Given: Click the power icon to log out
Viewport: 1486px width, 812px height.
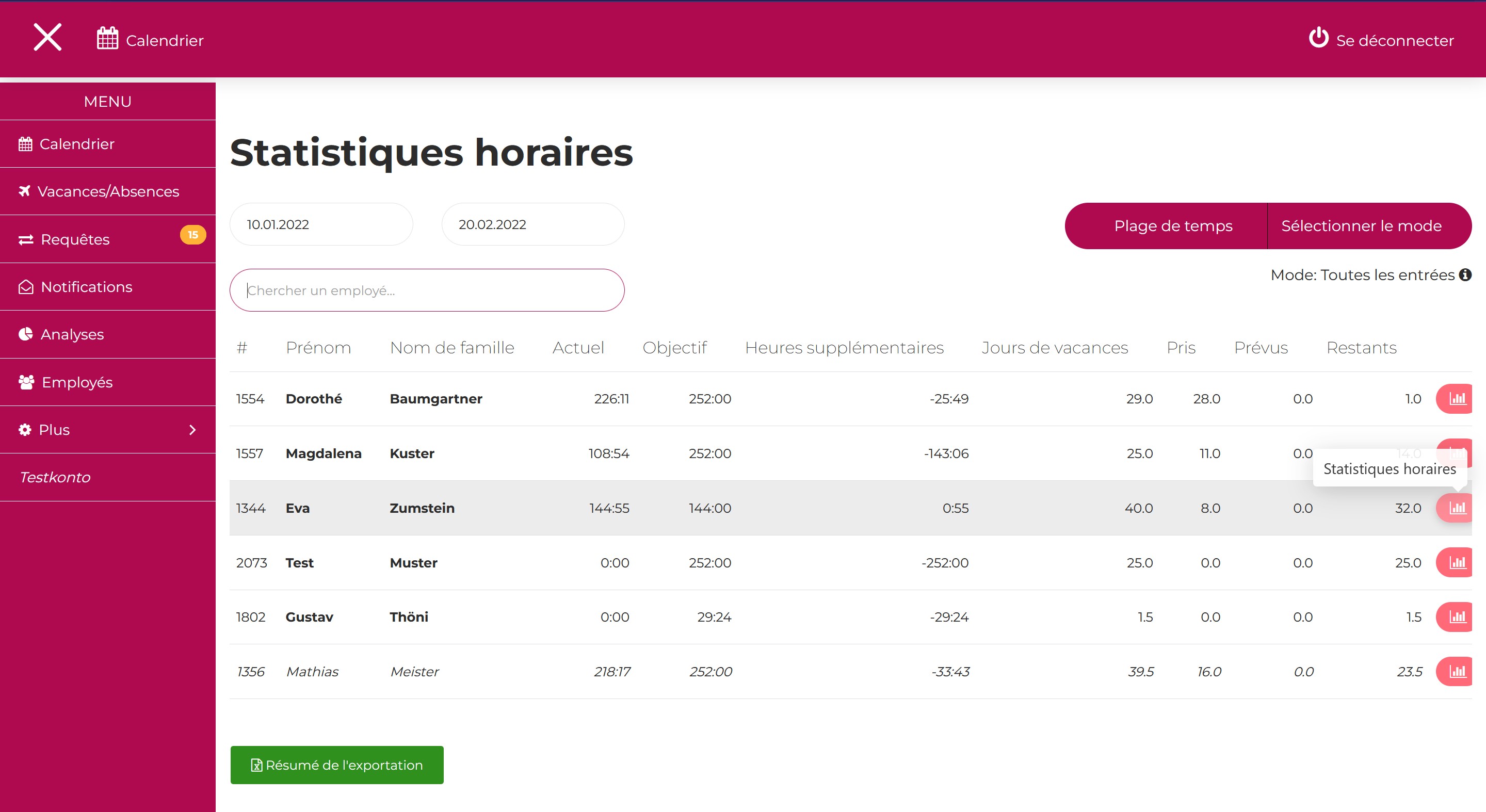Looking at the screenshot, I should pyautogui.click(x=1318, y=38).
